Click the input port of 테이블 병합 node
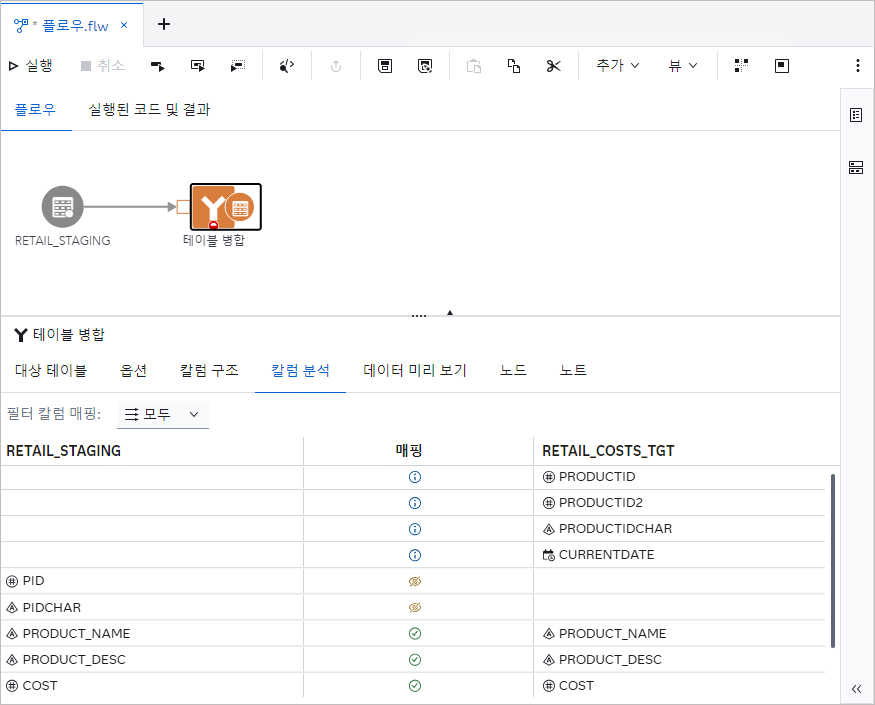The height and width of the screenshot is (705, 875). click(x=183, y=207)
